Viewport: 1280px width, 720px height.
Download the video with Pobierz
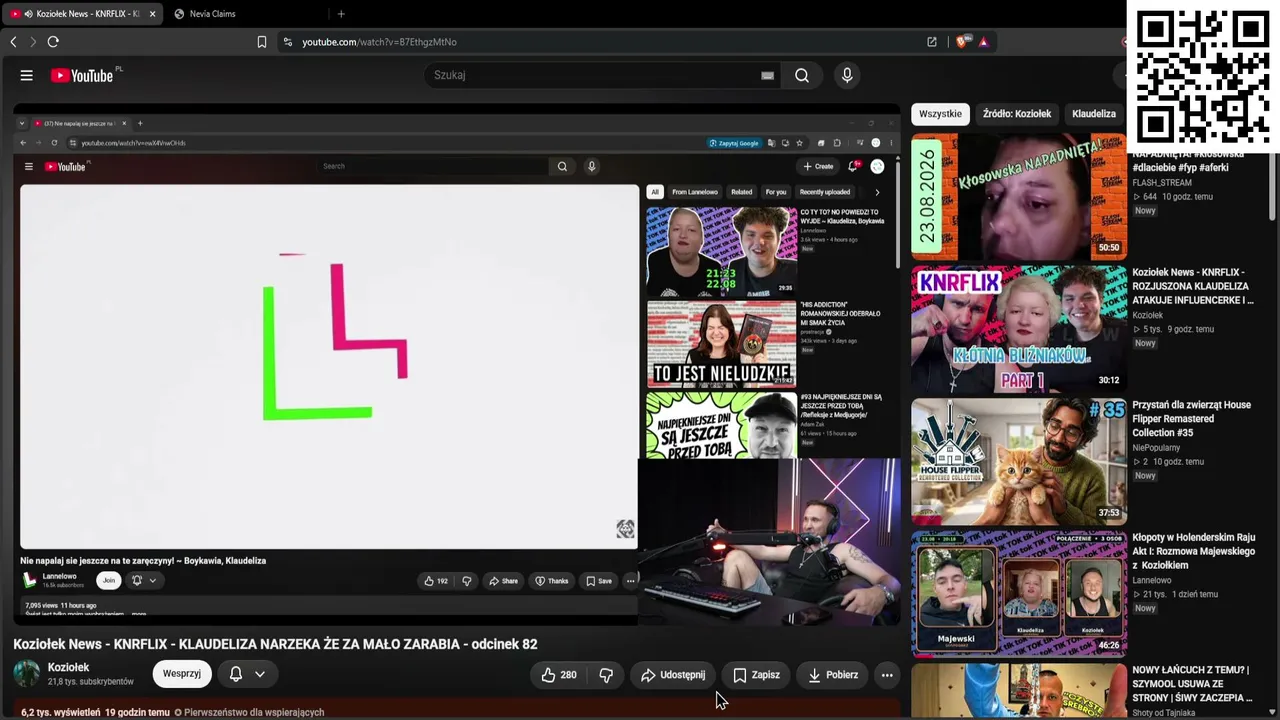click(x=833, y=675)
